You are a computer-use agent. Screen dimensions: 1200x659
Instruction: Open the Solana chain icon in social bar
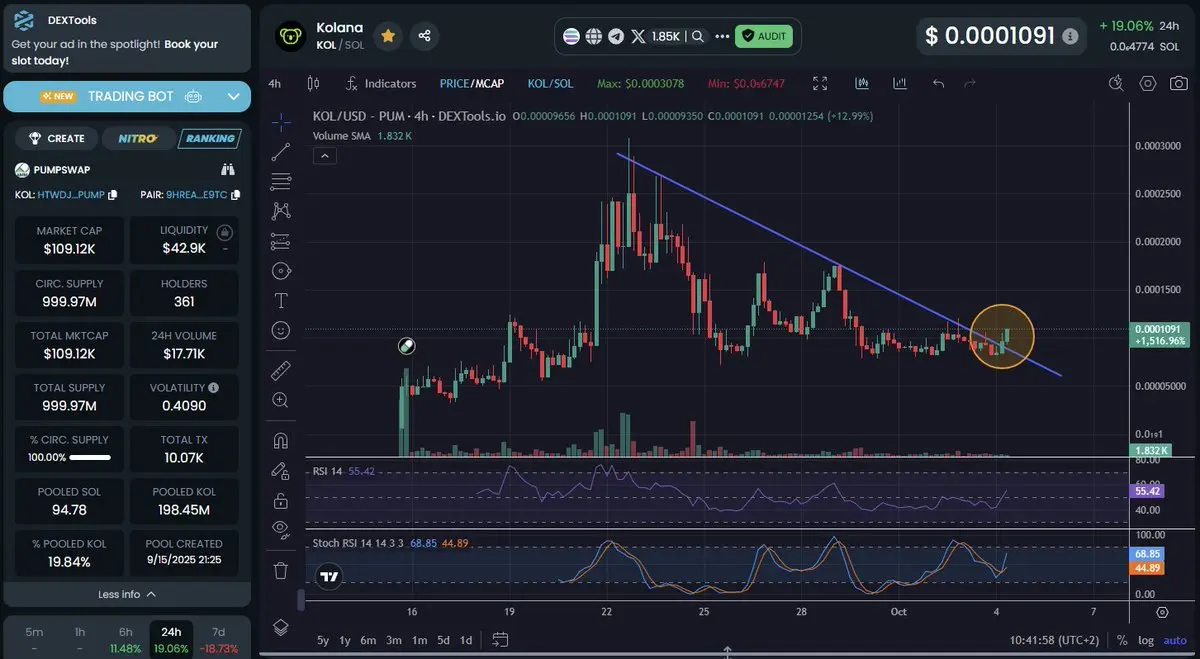(571, 36)
